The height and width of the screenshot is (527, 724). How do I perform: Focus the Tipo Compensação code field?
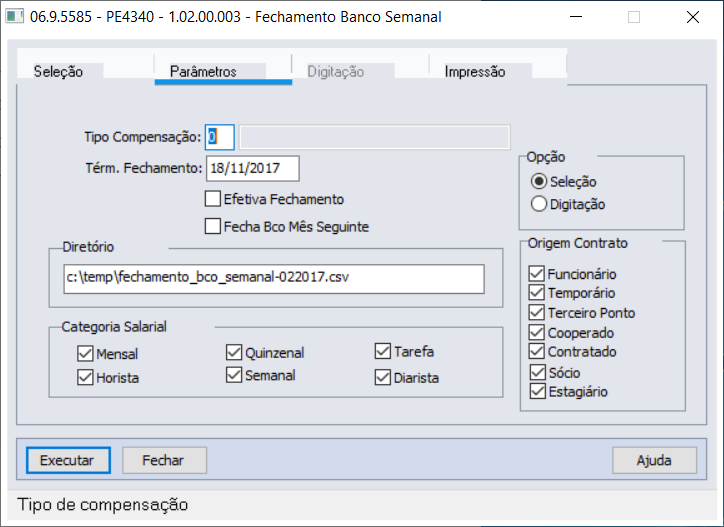coord(220,137)
